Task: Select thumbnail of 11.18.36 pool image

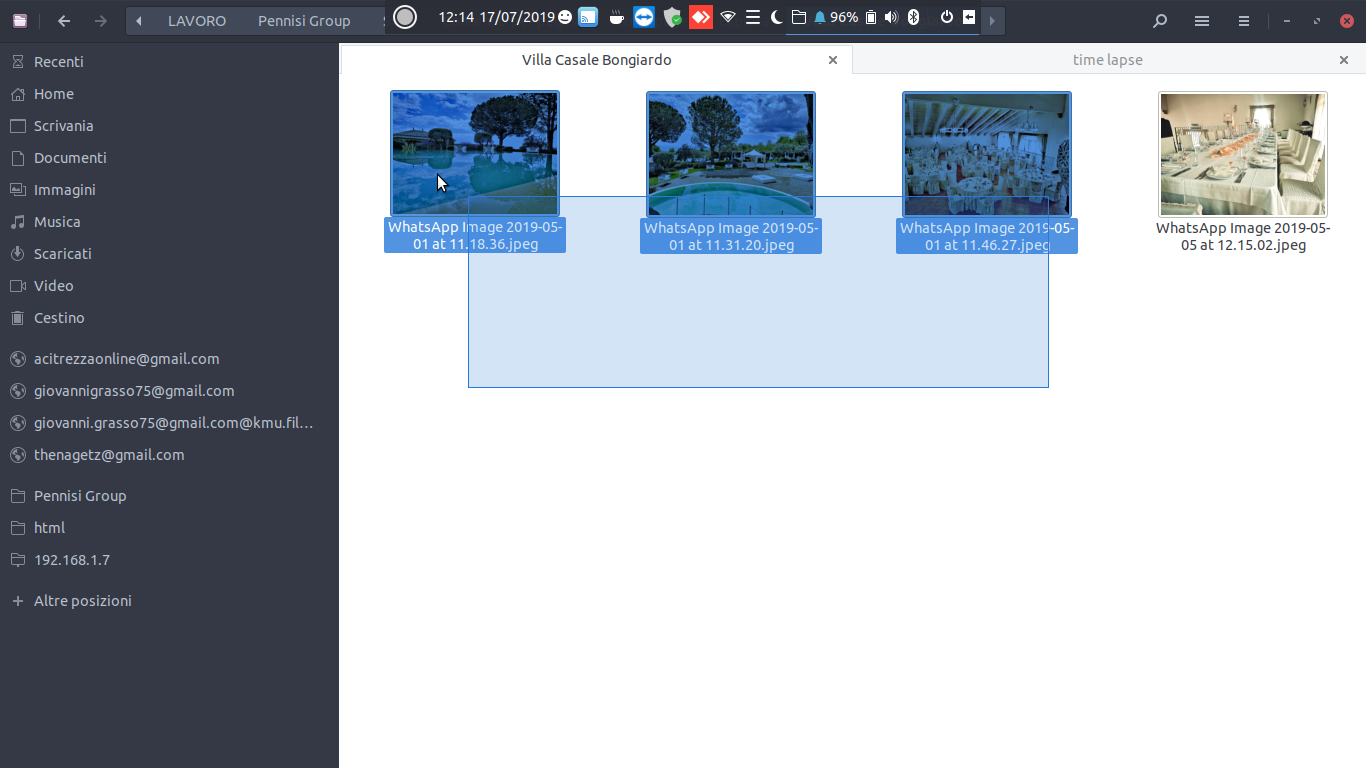Action: coord(475,154)
